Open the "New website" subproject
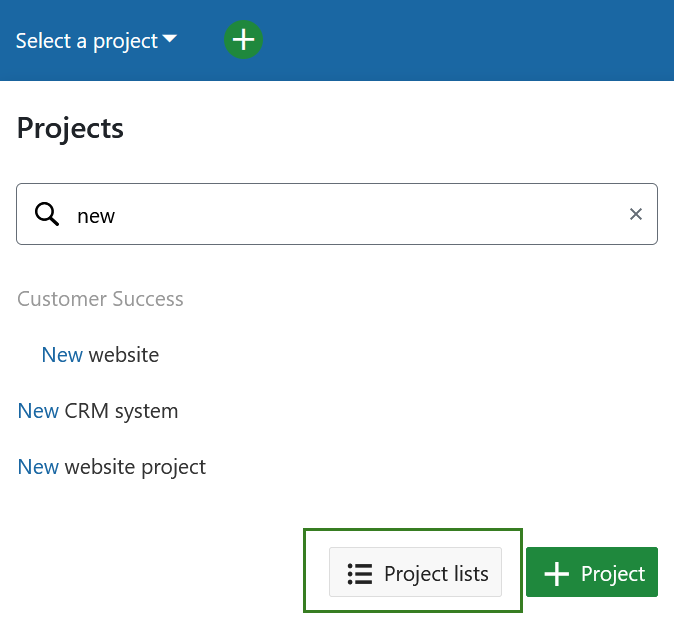 [x=100, y=355]
